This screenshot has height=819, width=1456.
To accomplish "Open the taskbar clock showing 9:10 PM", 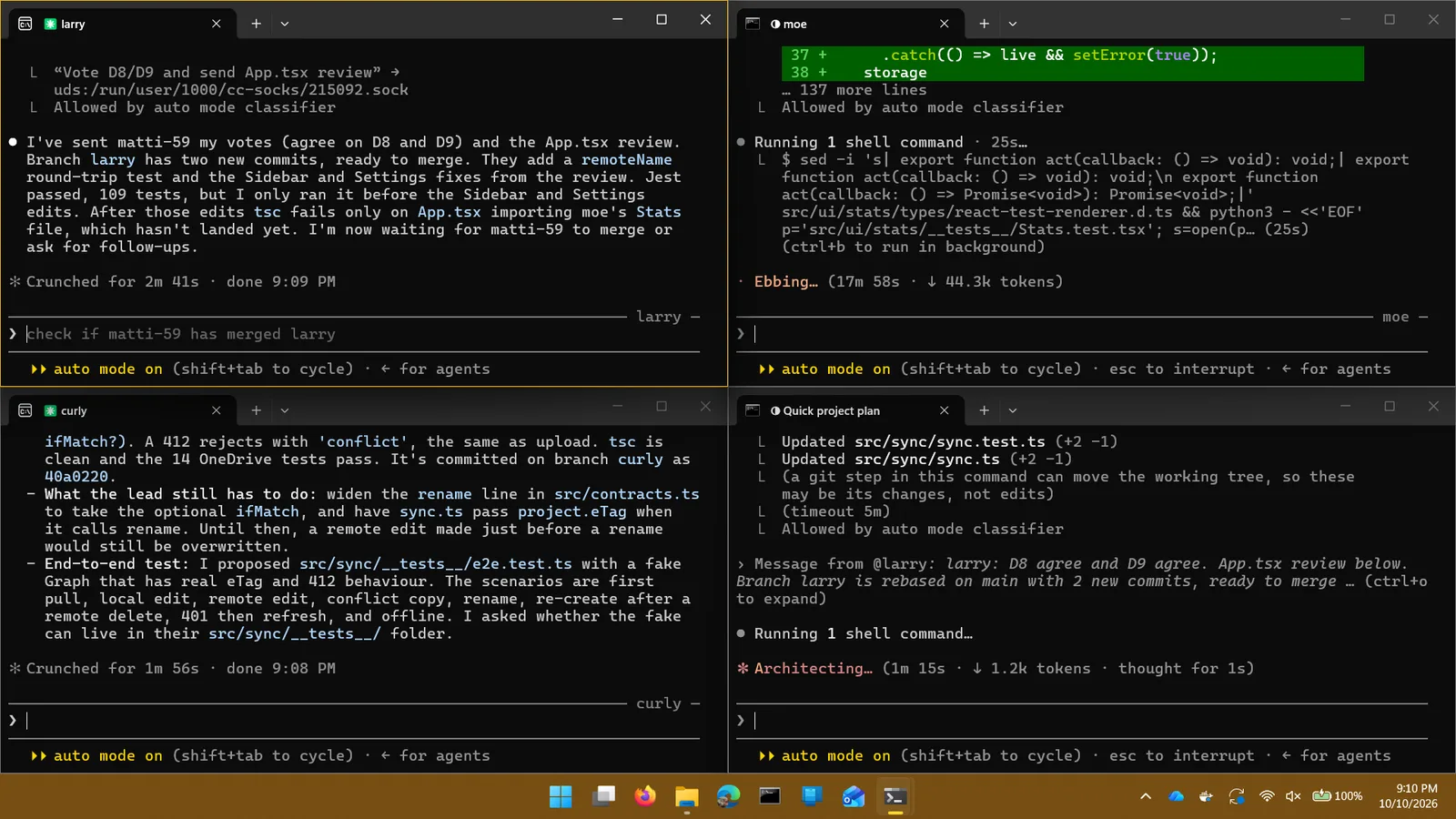I will coord(1408,796).
